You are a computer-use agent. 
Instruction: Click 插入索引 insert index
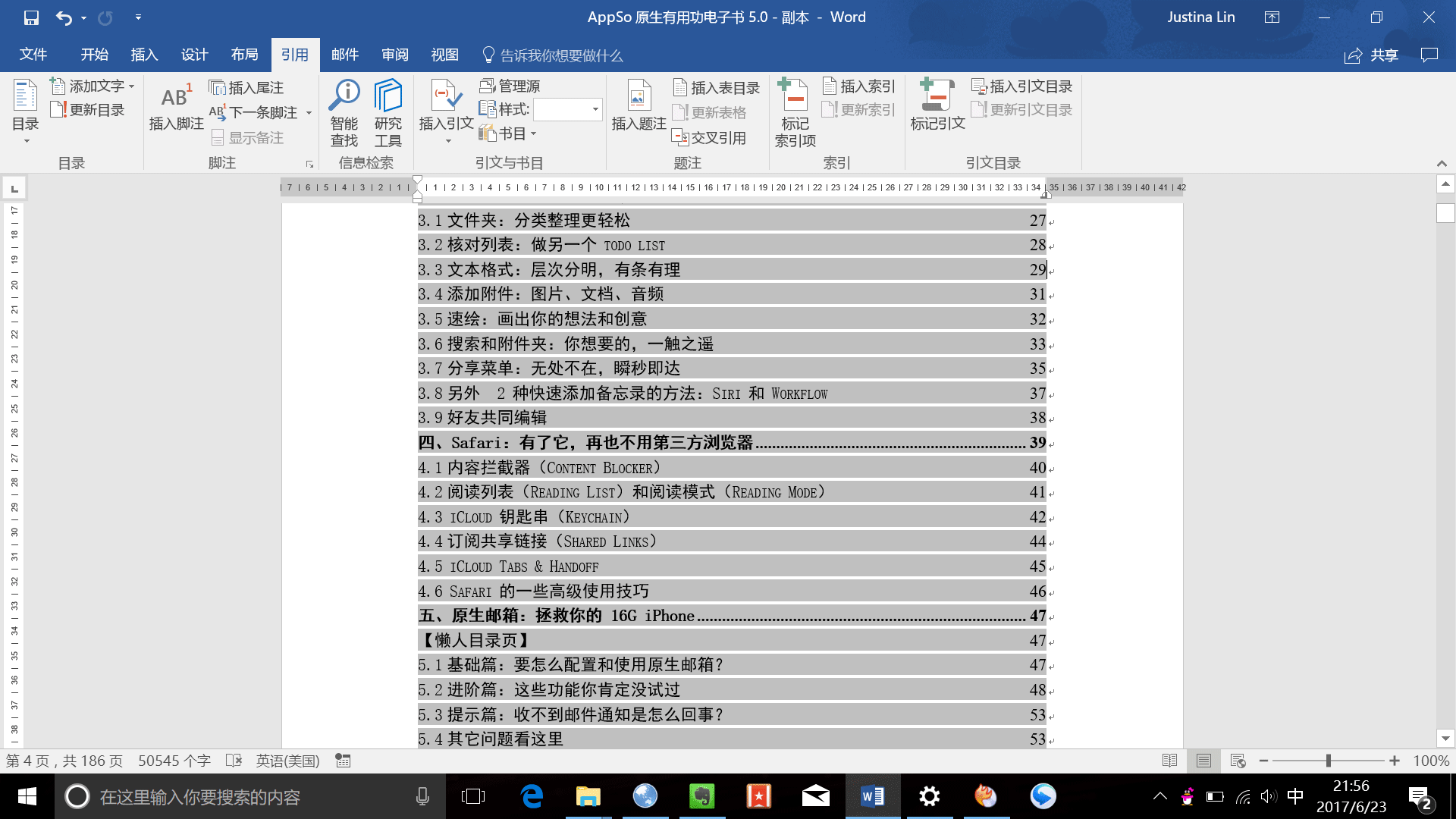click(x=858, y=86)
